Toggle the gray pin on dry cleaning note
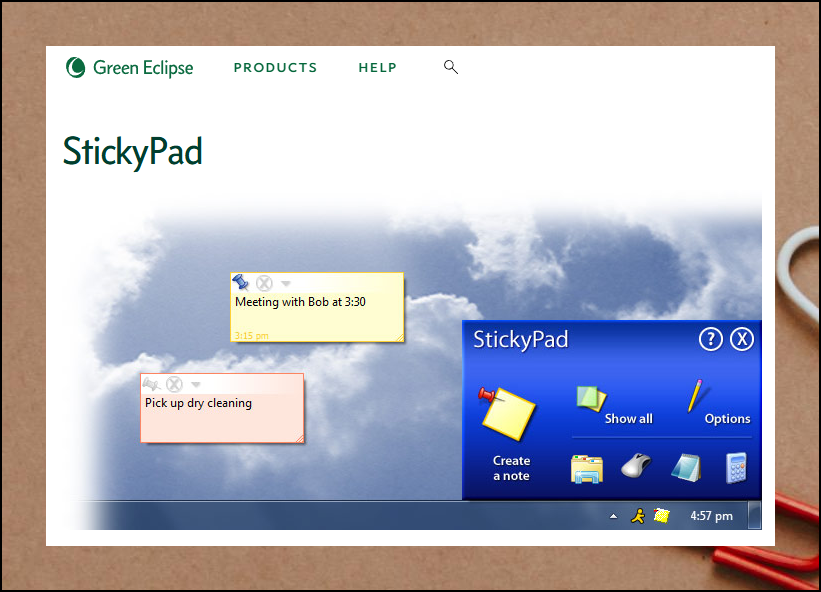Screen dimensions: 821x592 [x=151, y=384]
